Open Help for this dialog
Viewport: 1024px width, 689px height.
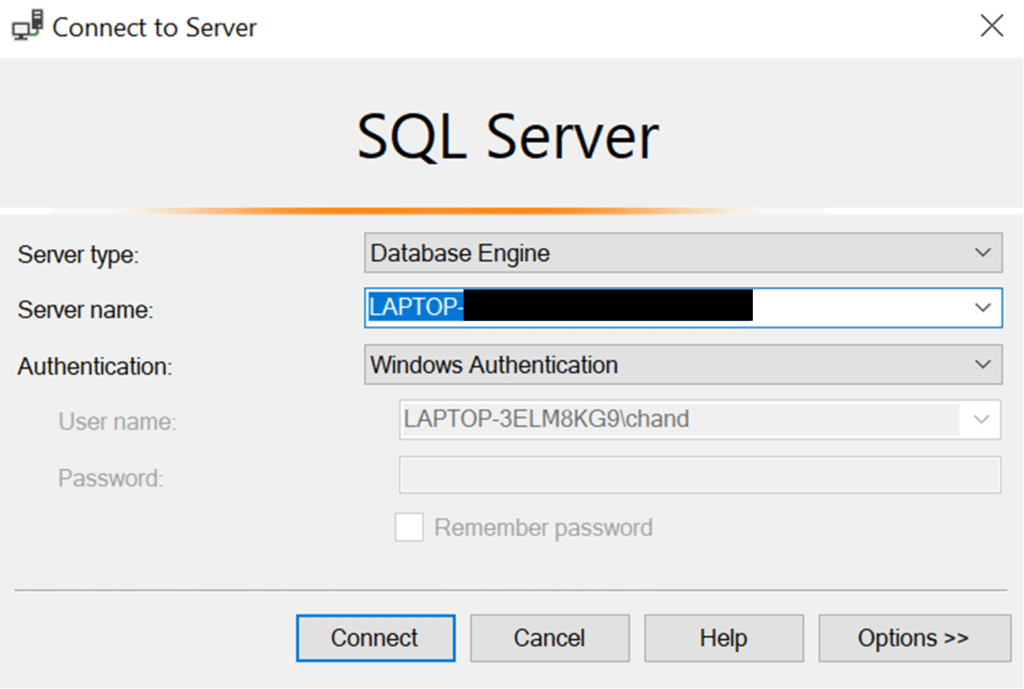[x=724, y=638]
